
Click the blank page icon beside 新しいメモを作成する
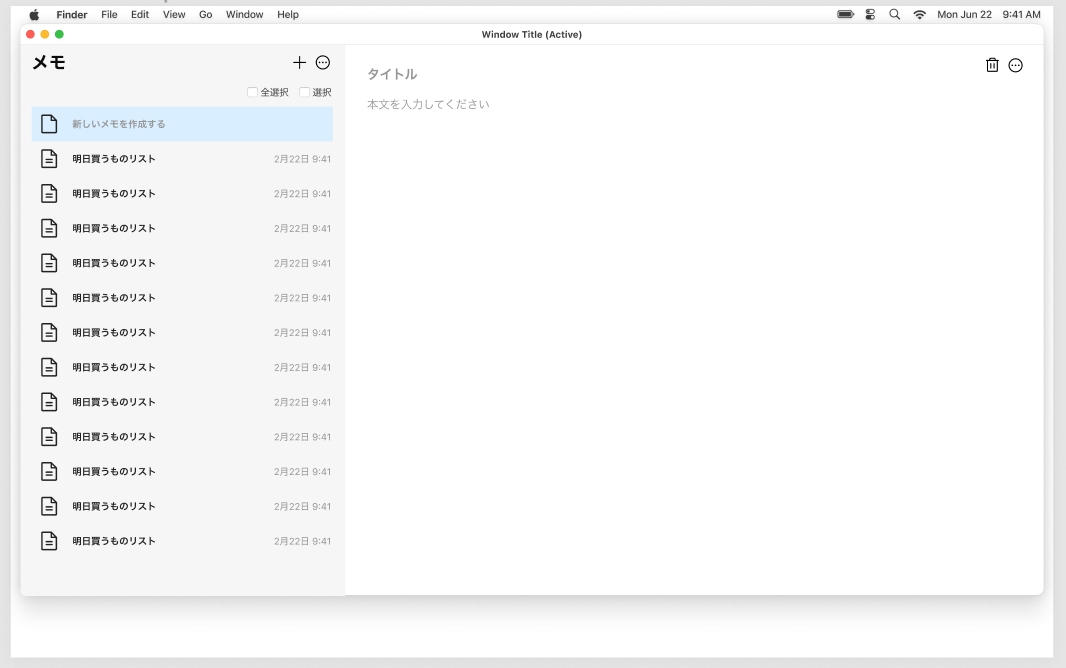pos(49,124)
